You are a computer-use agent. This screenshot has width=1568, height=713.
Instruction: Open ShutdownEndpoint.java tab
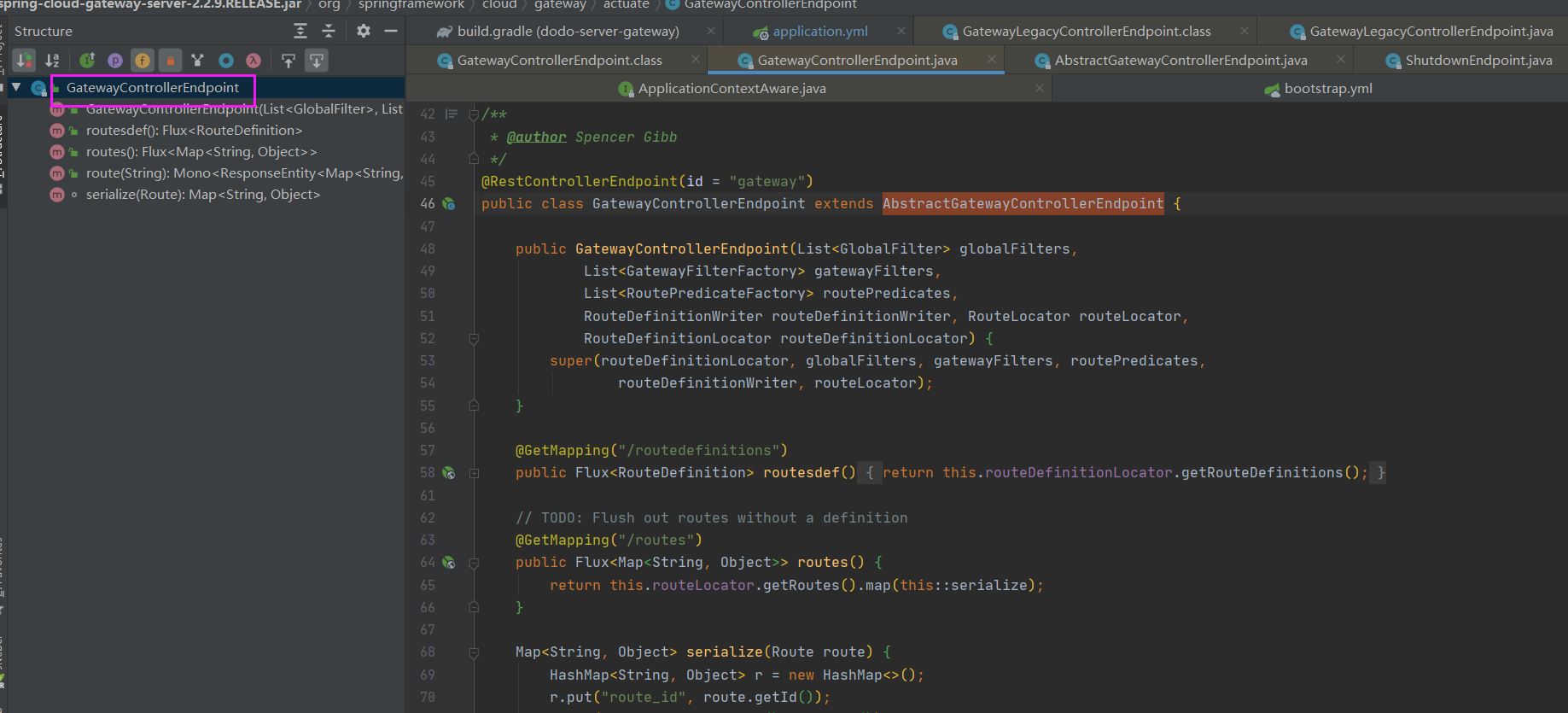pyautogui.click(x=1478, y=61)
